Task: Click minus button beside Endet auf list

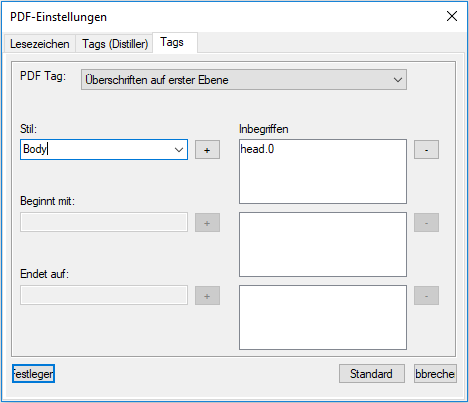Action: (x=426, y=296)
